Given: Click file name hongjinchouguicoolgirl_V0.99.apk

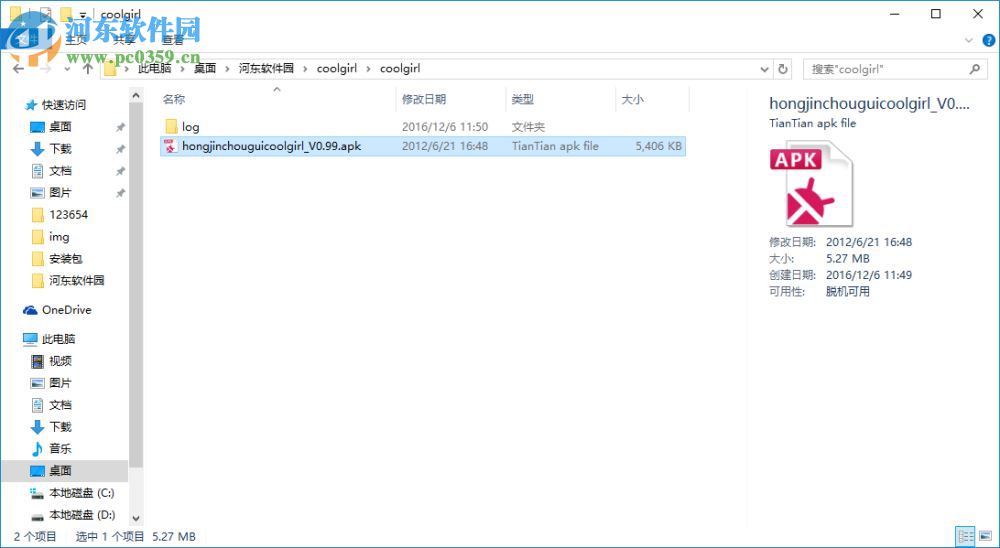Looking at the screenshot, I should pyautogui.click(x=272, y=146).
